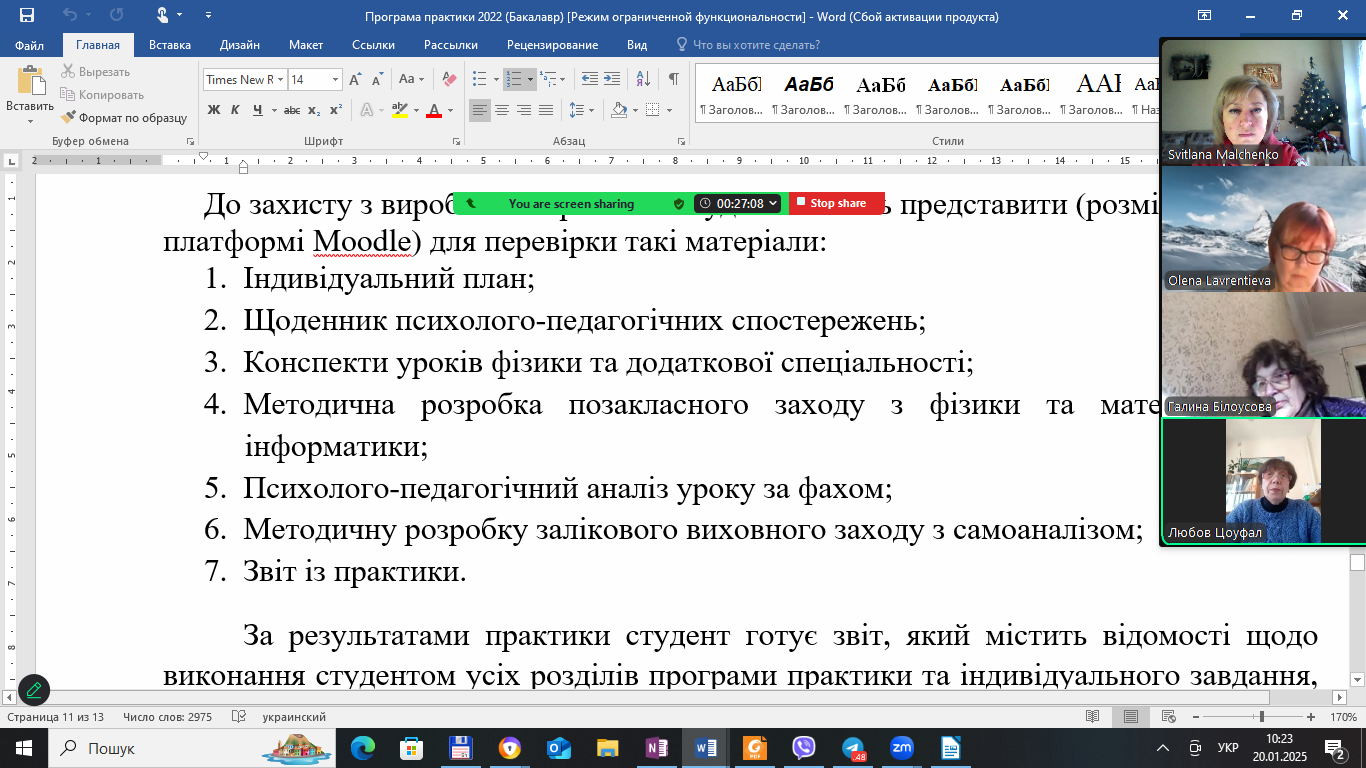Apply center alignment to paragraph
Screen dimensions: 1366x768
coord(502,110)
